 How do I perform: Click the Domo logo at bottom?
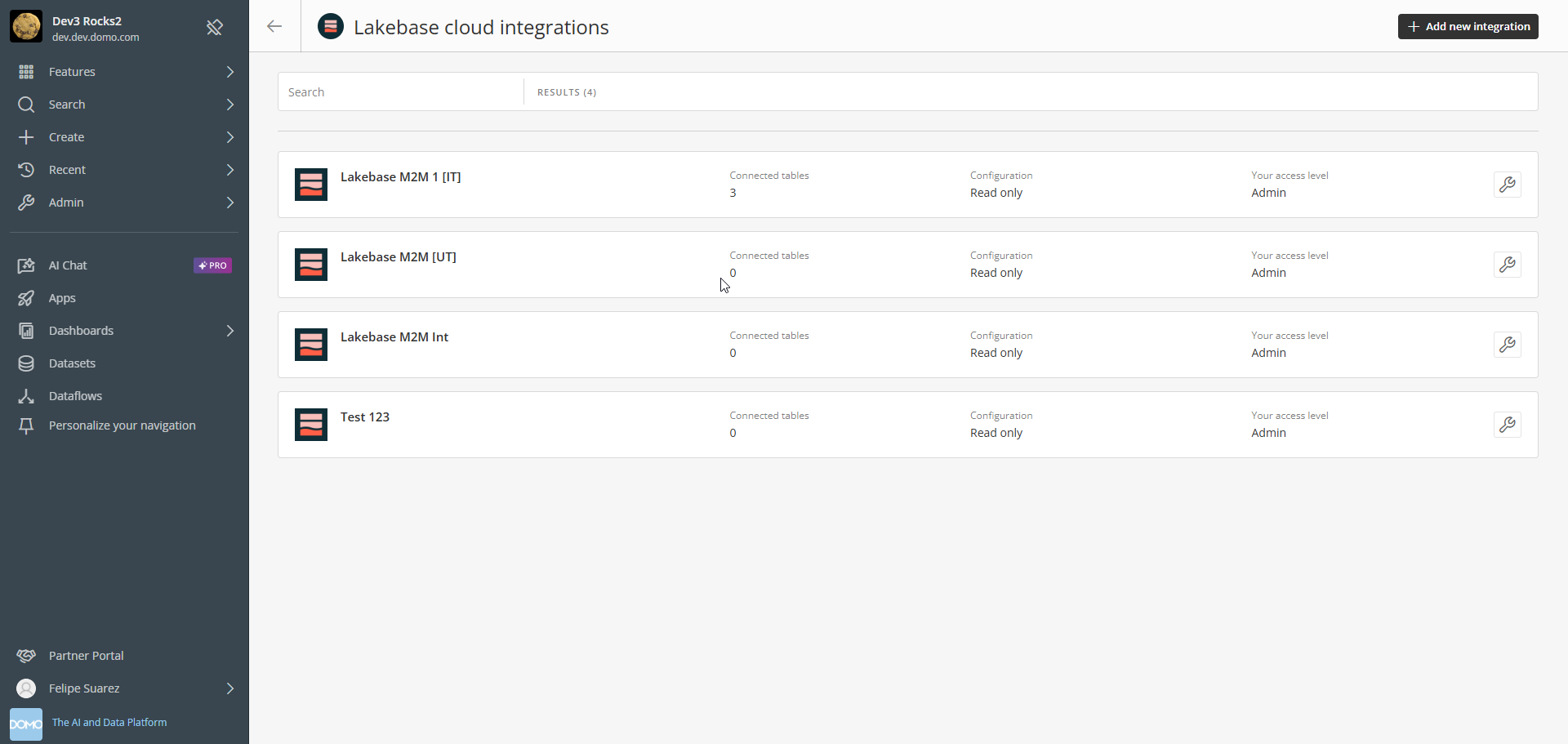pyautogui.click(x=26, y=724)
